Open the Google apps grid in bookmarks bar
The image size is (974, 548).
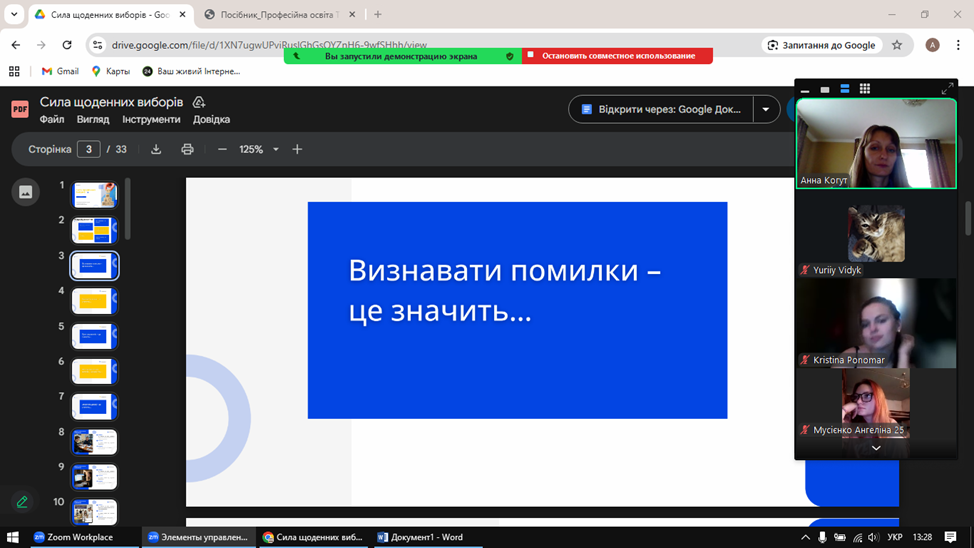coord(14,71)
